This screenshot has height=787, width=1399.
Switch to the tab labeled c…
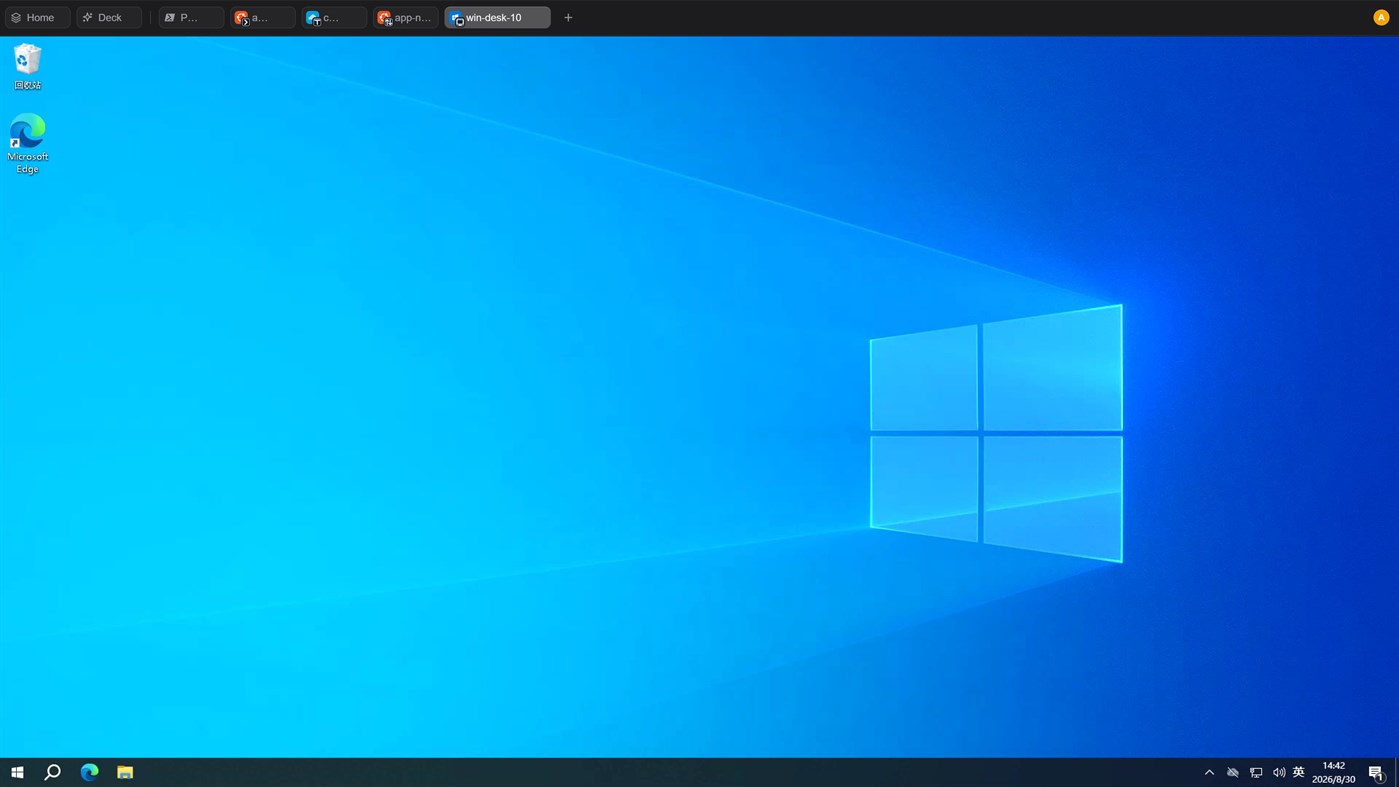coord(334,17)
